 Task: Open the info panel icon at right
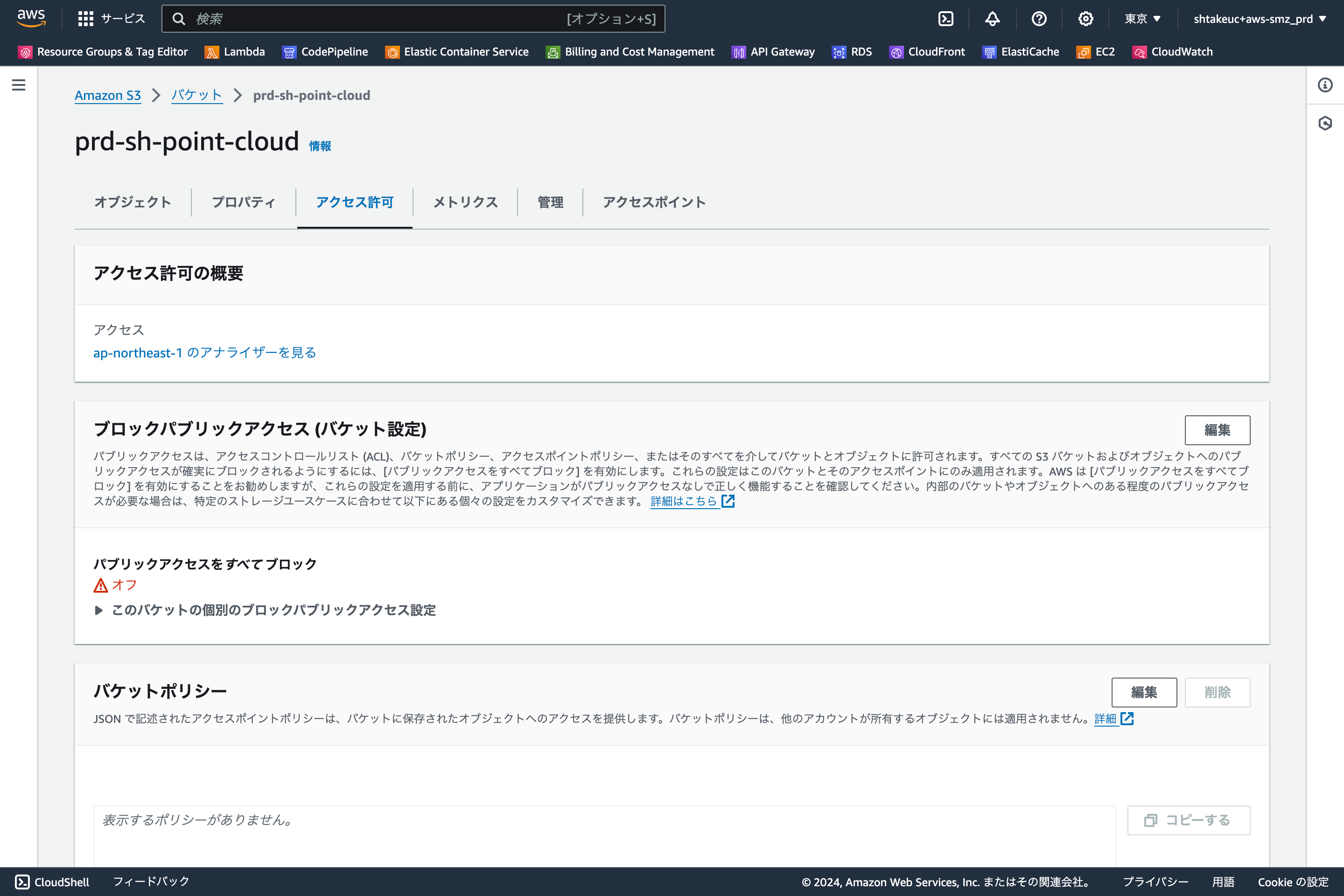[x=1325, y=85]
